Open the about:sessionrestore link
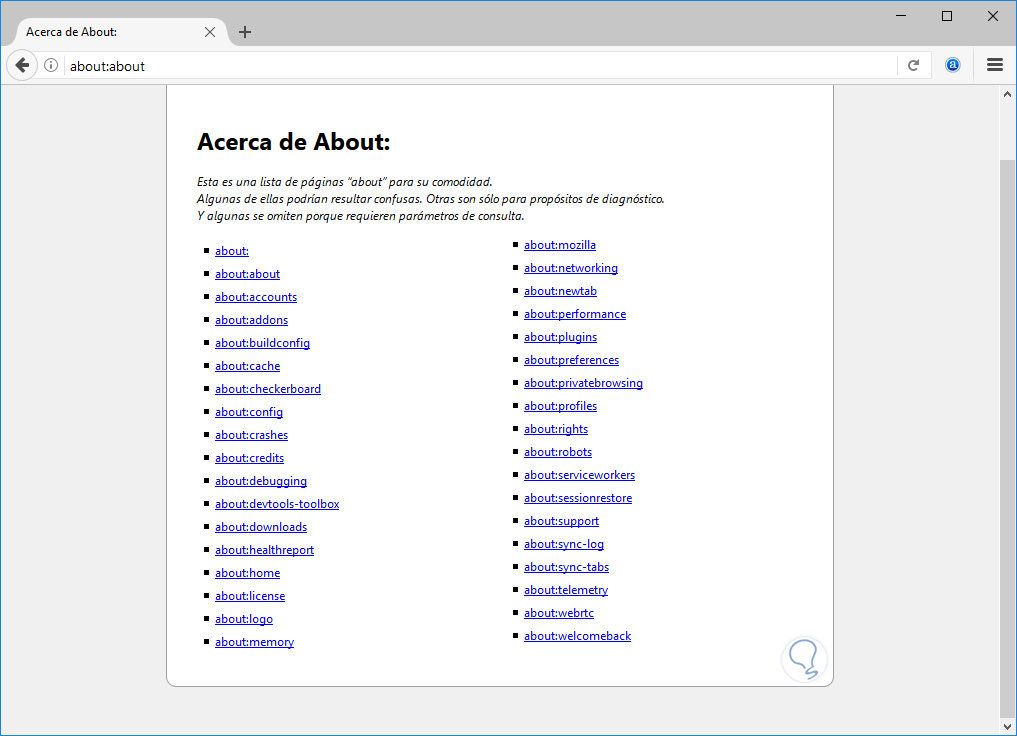The height and width of the screenshot is (736, 1017). point(578,498)
